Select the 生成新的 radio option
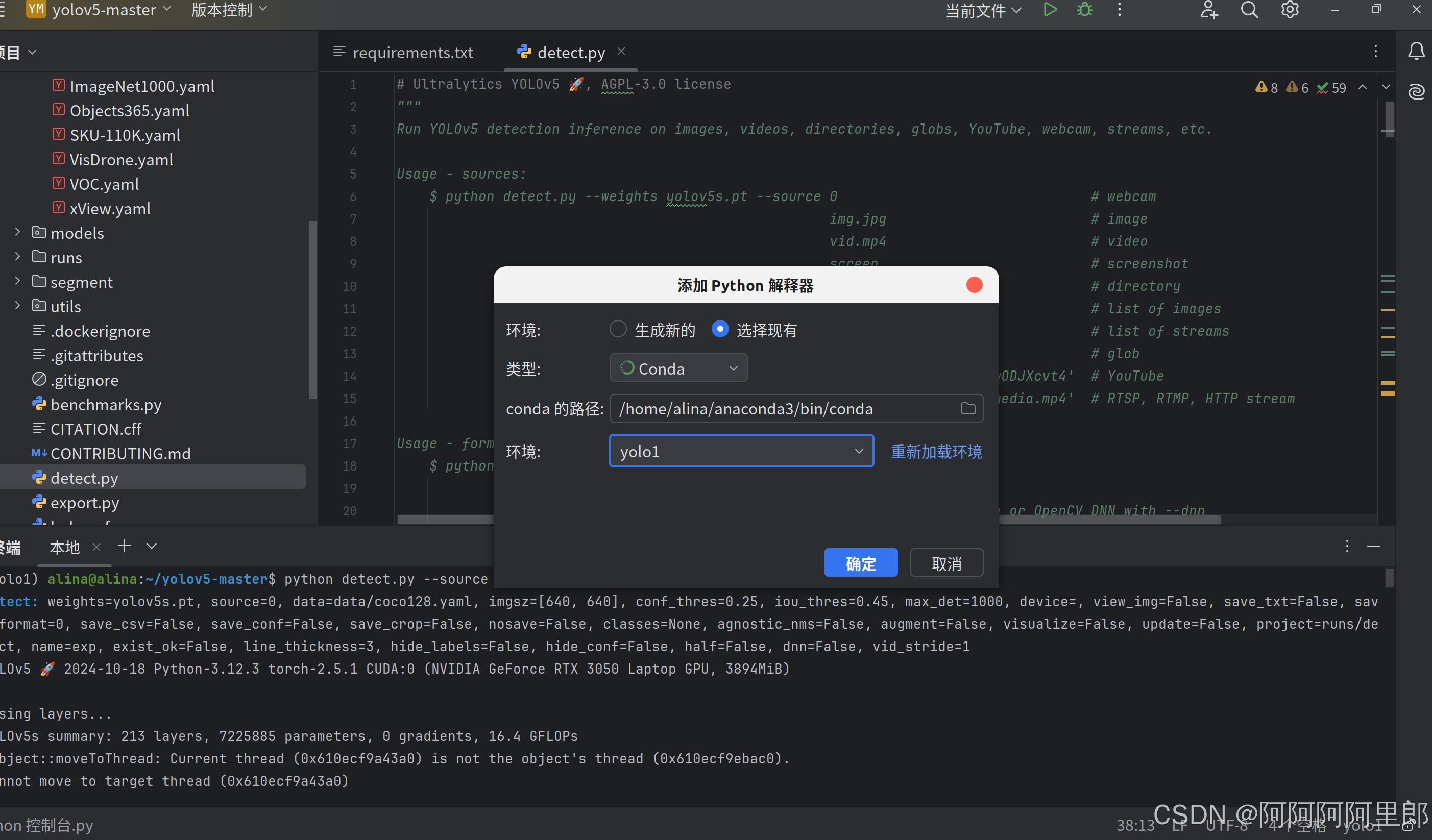This screenshot has height=840, width=1432. coord(618,329)
